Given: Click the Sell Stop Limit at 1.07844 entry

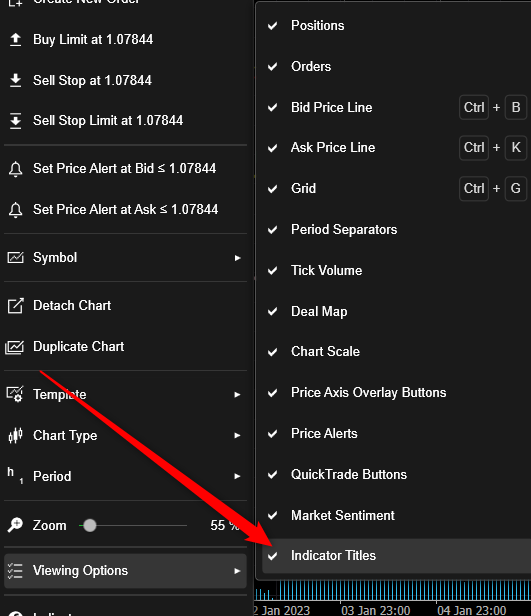Looking at the screenshot, I should (x=125, y=121).
